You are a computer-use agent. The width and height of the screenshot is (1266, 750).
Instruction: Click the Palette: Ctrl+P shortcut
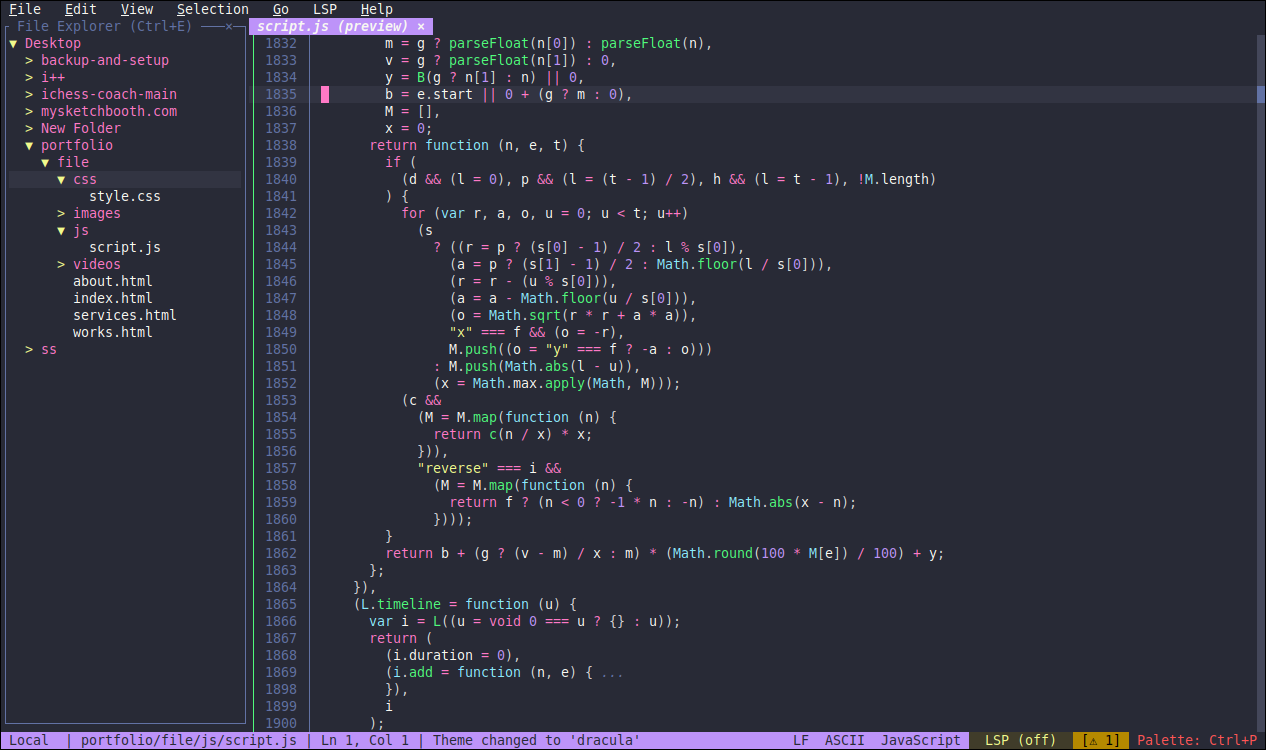[x=1197, y=741]
